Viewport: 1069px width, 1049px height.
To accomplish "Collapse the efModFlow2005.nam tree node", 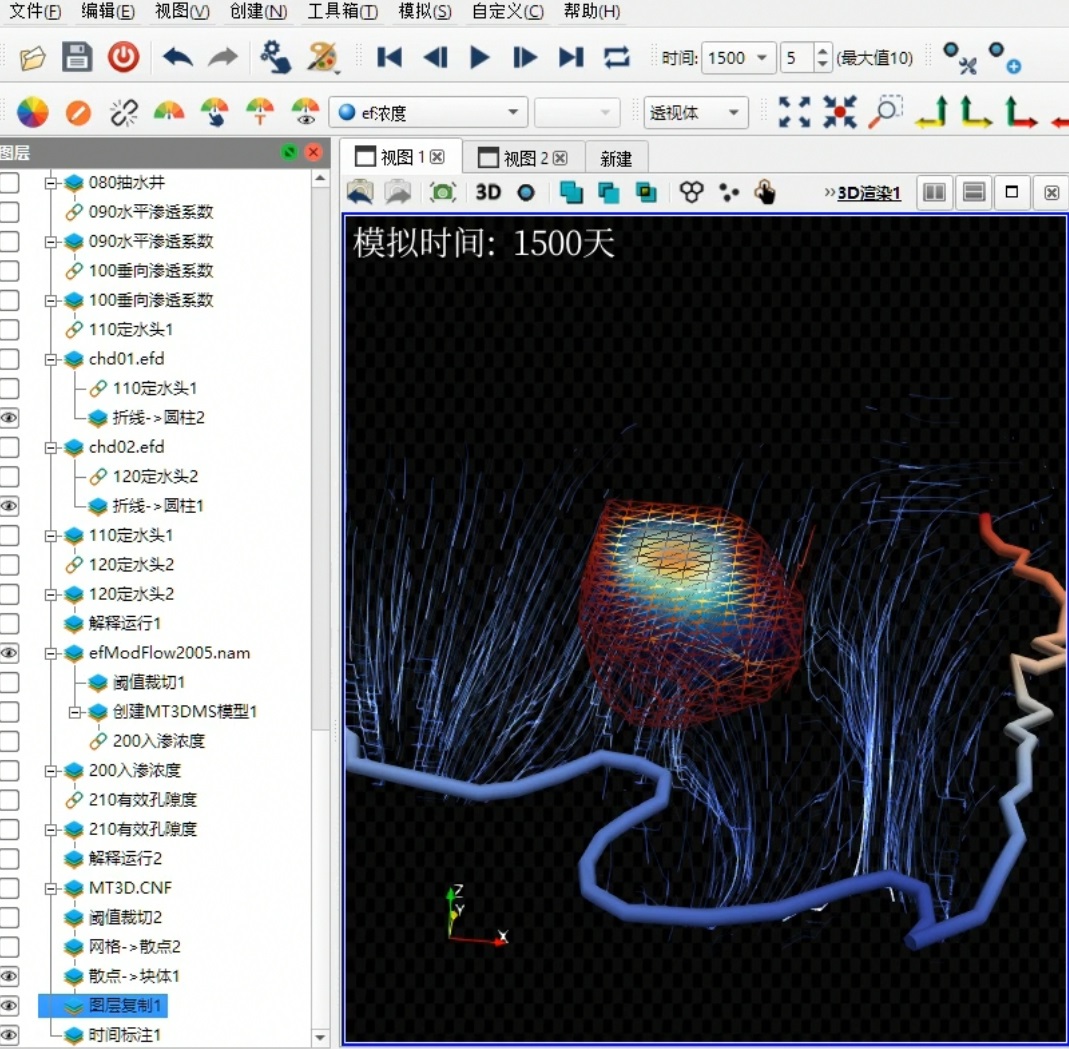I will [x=50, y=654].
